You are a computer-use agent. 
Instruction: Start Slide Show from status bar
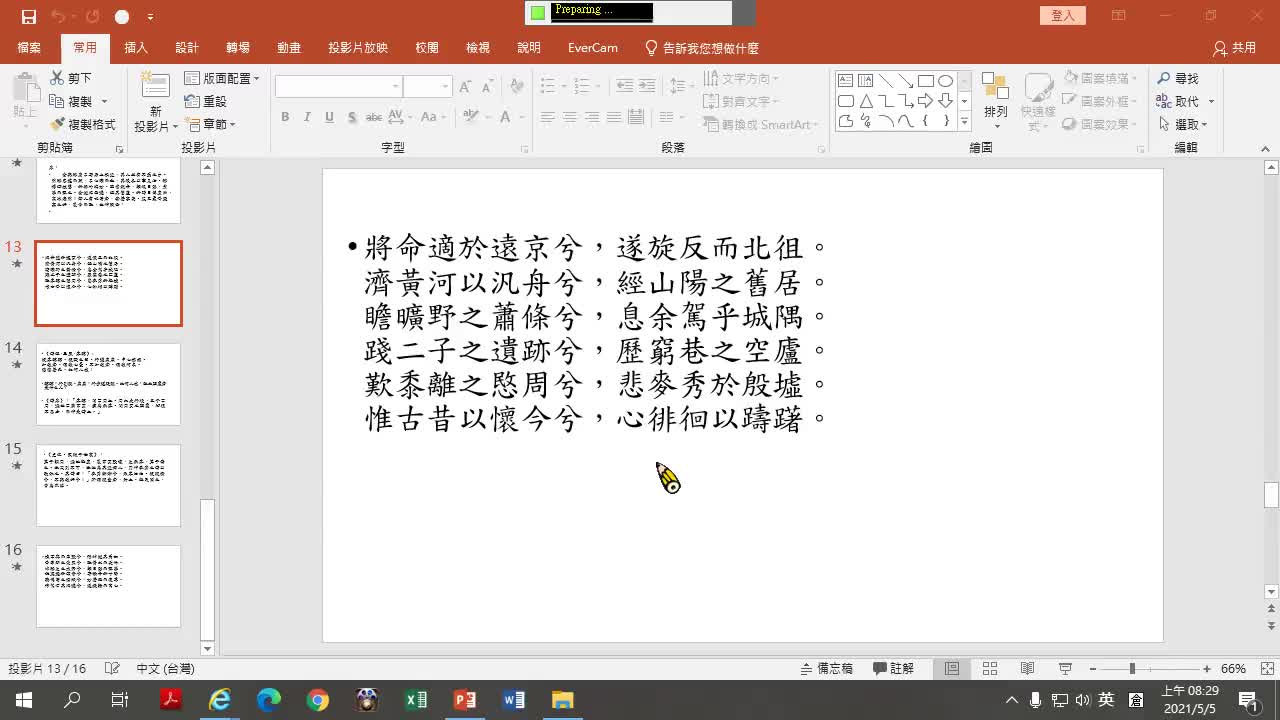1065,668
